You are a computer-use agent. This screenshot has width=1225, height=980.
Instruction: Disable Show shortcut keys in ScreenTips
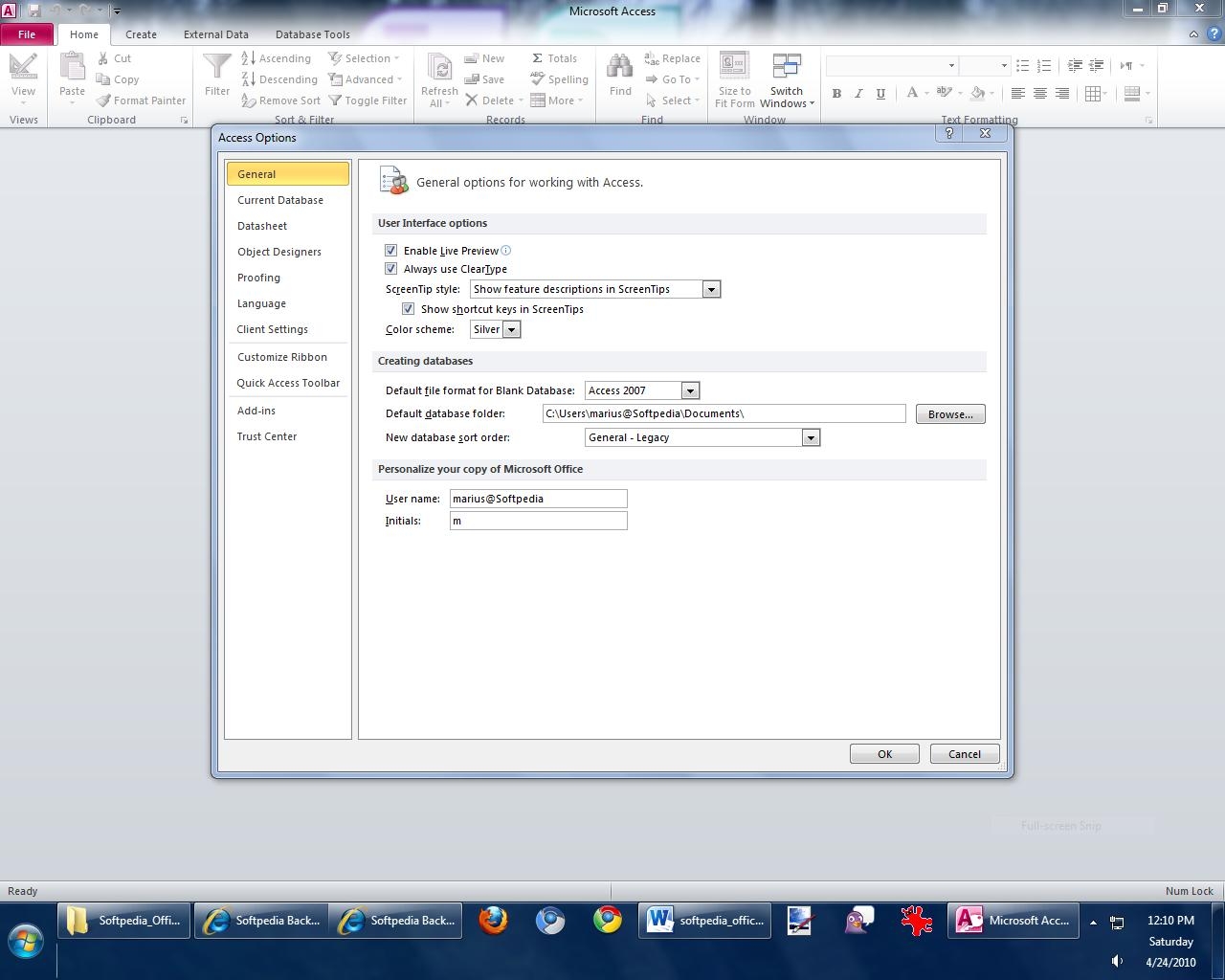point(408,309)
